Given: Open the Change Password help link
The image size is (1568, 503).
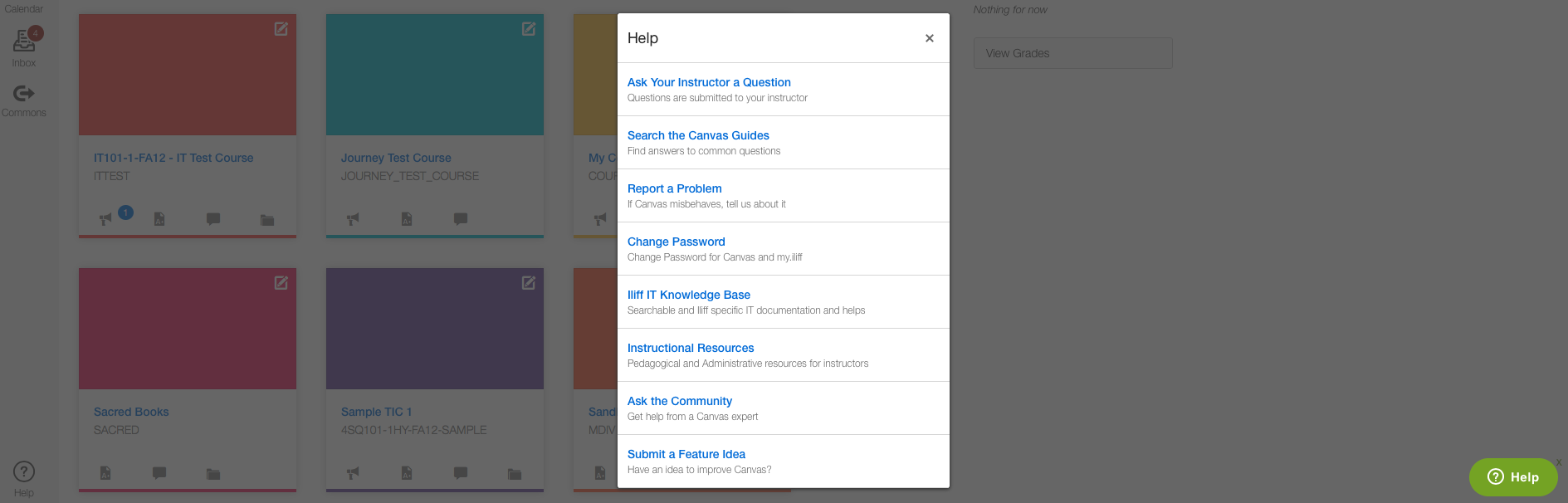Looking at the screenshot, I should pyautogui.click(x=676, y=242).
